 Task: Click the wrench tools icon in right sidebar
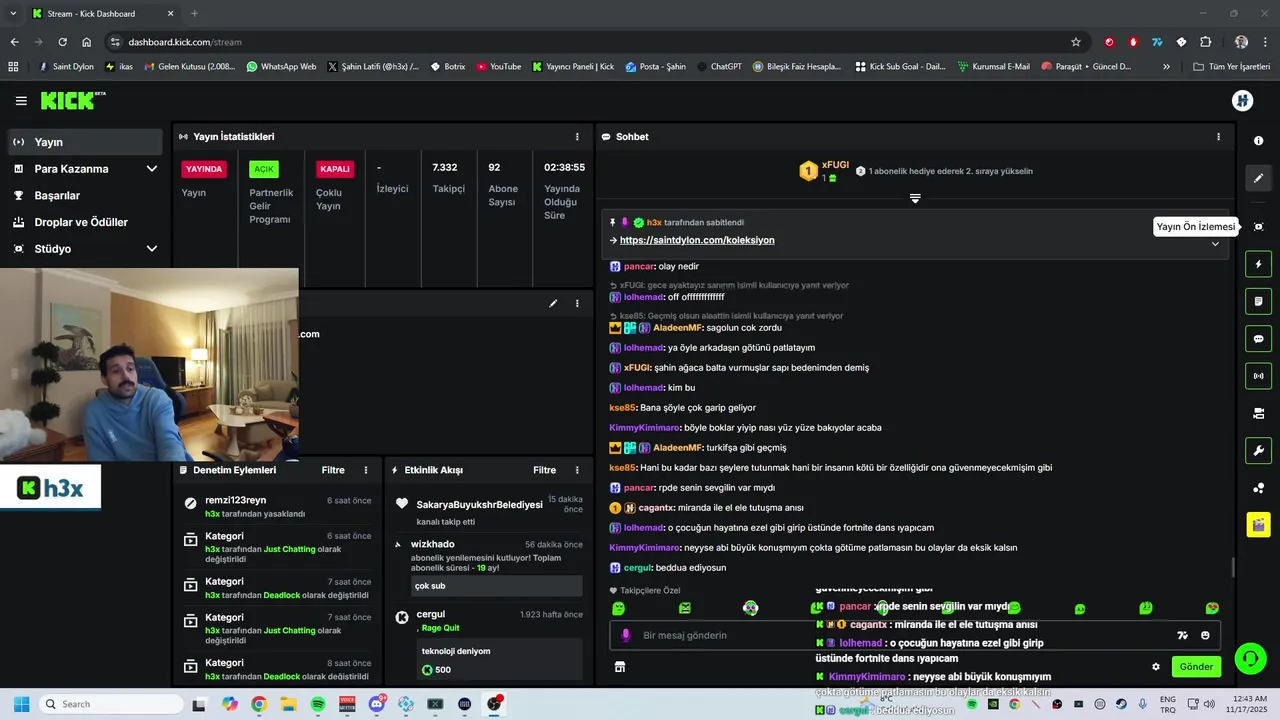[x=1259, y=451]
